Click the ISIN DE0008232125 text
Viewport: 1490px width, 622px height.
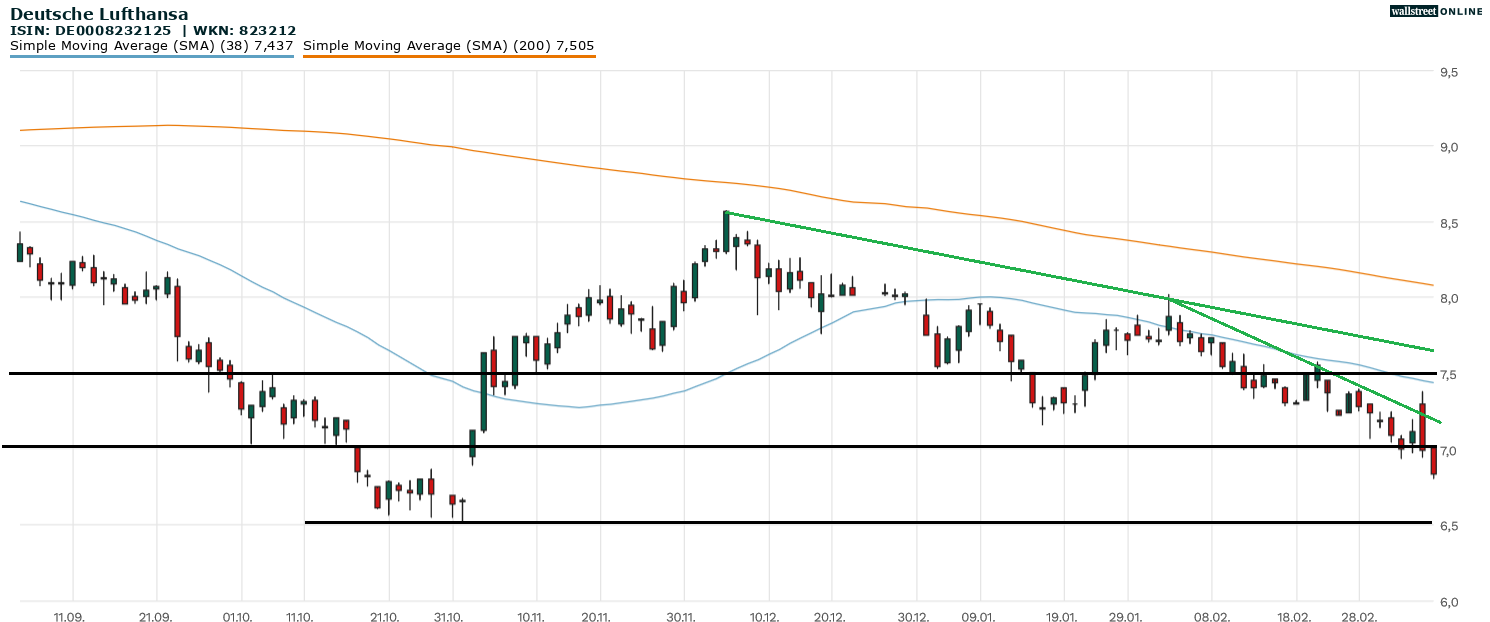coord(91,31)
